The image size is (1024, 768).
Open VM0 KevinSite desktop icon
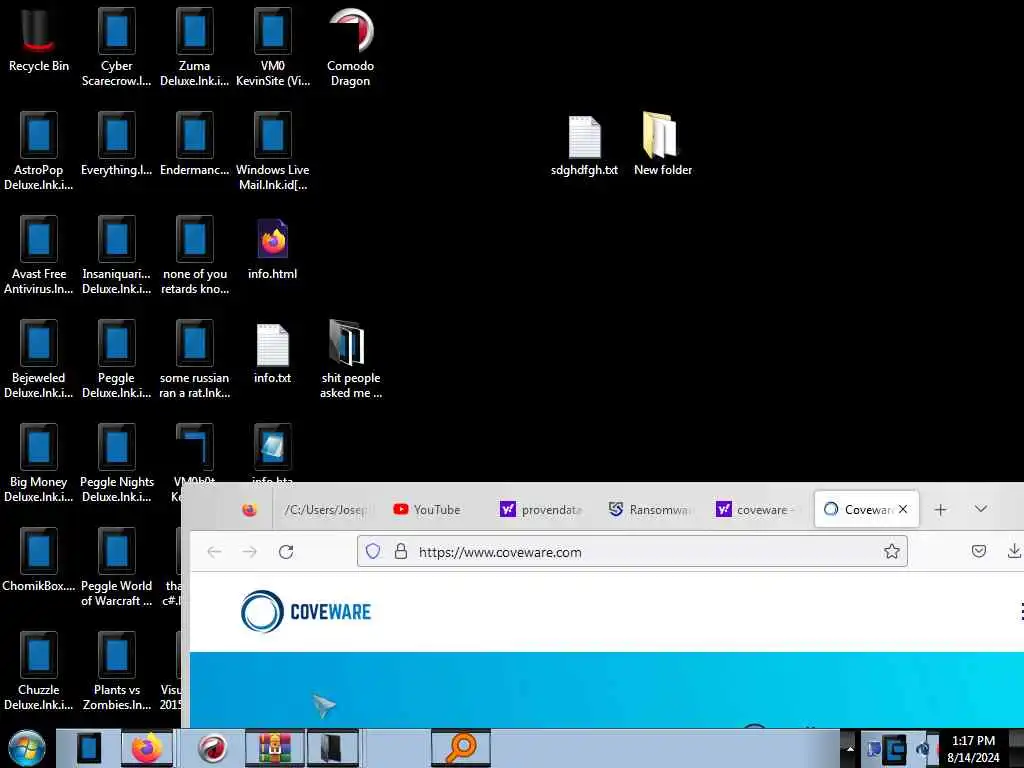point(273,47)
